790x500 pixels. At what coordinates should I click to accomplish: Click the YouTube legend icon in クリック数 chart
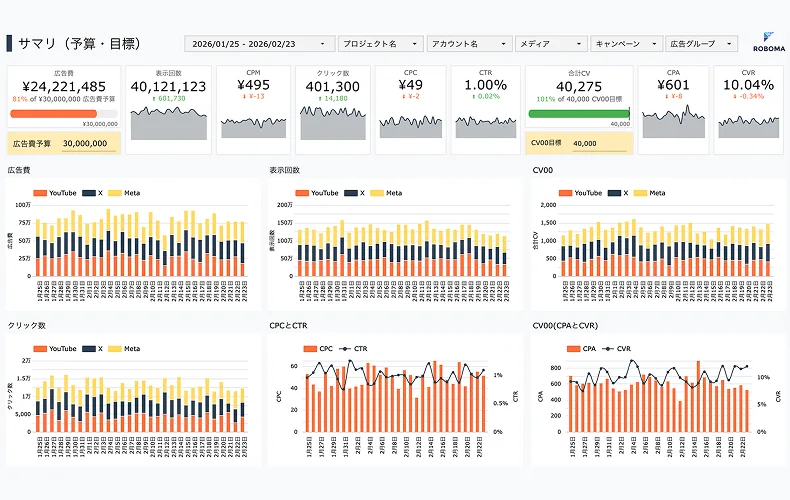pos(40,348)
